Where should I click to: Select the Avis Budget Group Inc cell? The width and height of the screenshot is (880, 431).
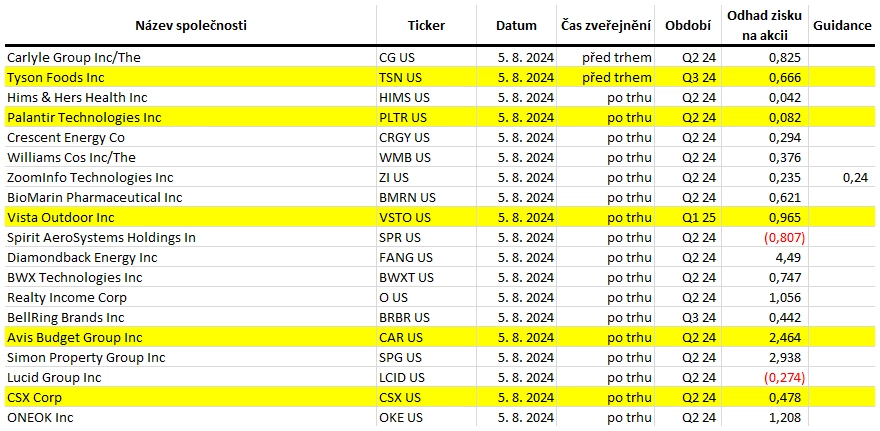[x=191, y=337]
